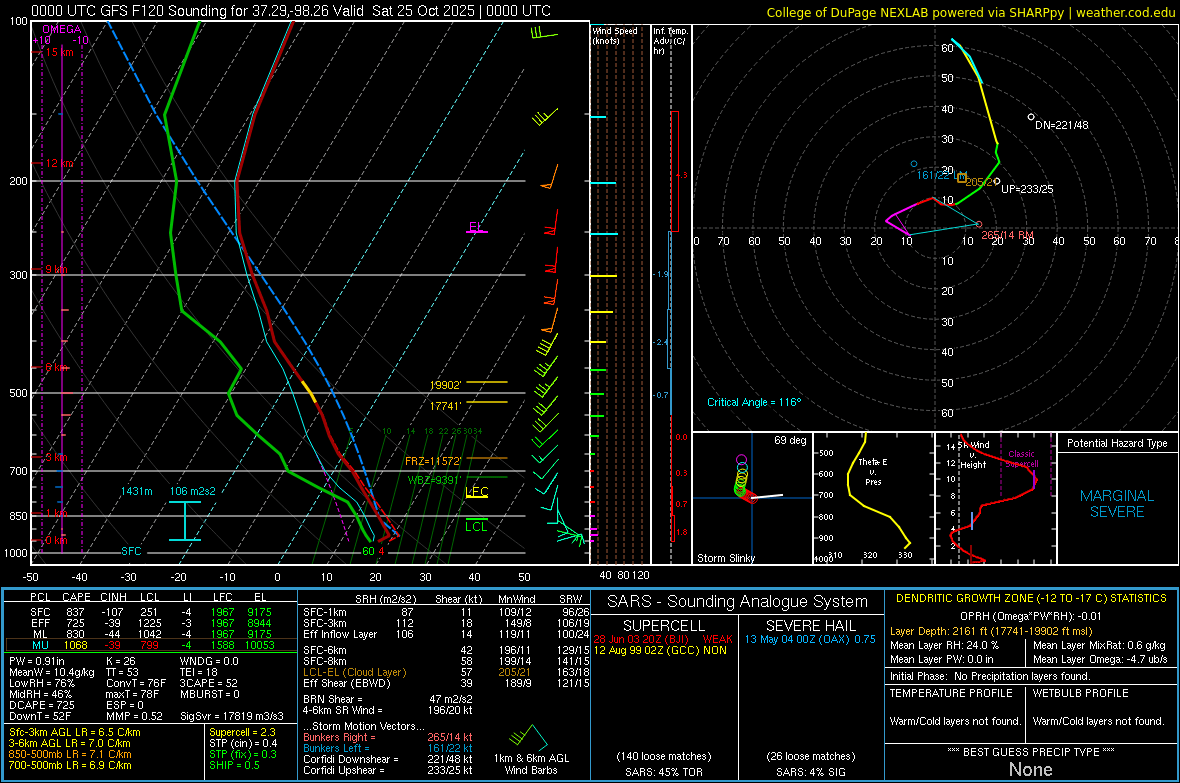Click the Bunkers Left = 161/22 kt line
Screen dimensions: 1180x783
(x=388, y=748)
